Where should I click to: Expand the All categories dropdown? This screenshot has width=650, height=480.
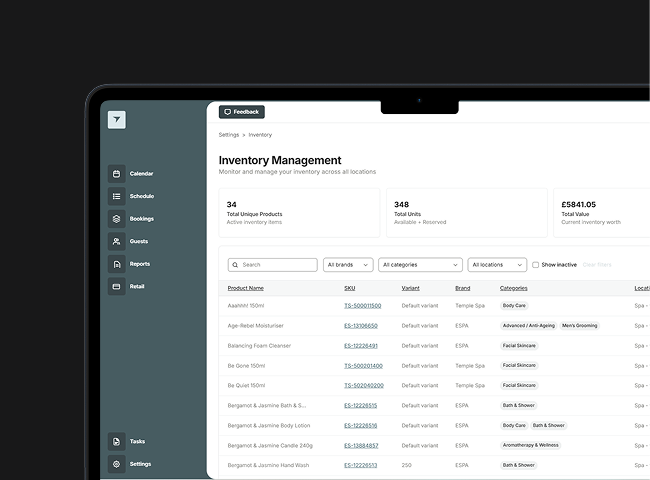coord(420,265)
